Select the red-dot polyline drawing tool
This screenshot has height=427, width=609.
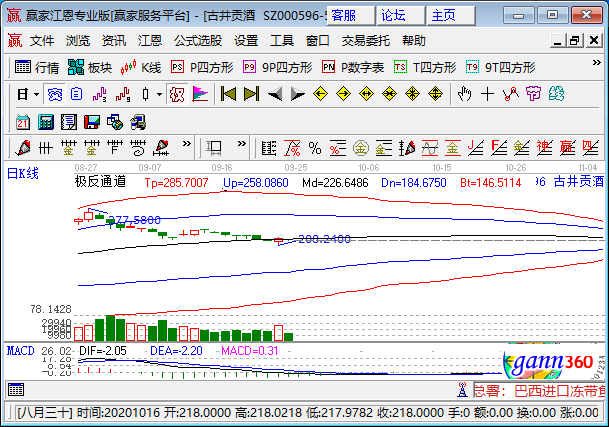pos(510,94)
